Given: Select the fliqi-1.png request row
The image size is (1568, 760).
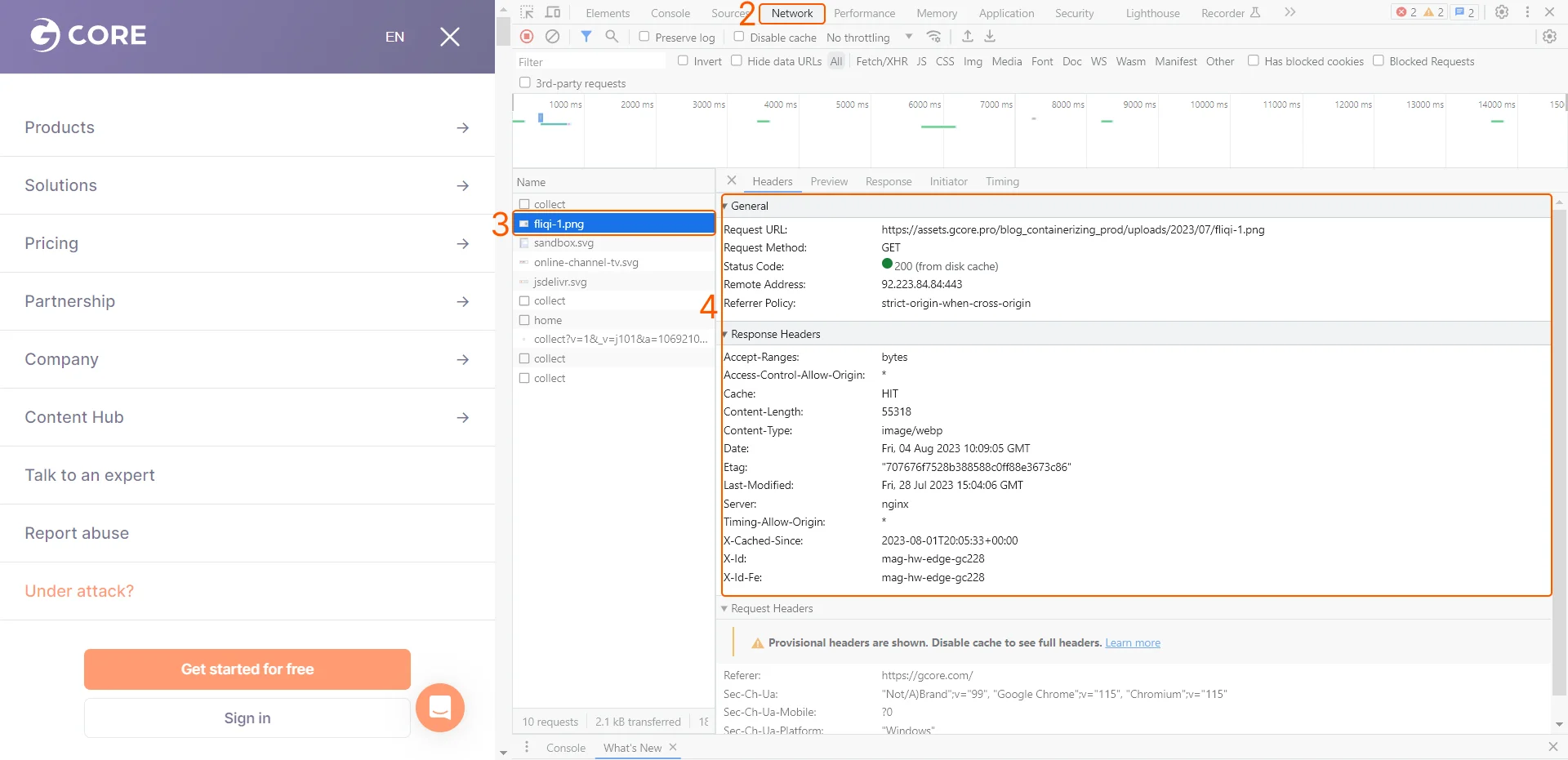Looking at the screenshot, I should [x=614, y=224].
